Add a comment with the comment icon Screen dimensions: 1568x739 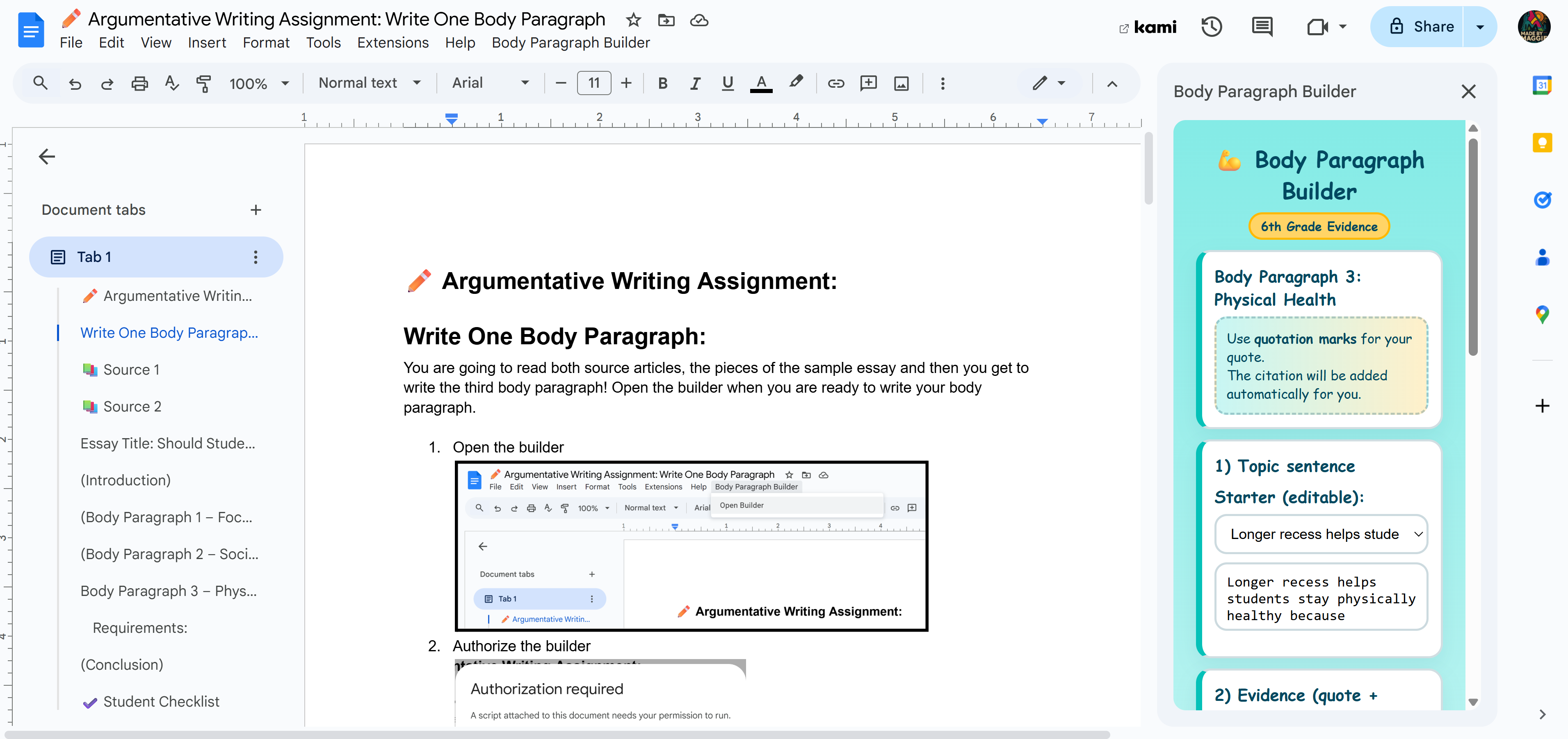(x=869, y=83)
